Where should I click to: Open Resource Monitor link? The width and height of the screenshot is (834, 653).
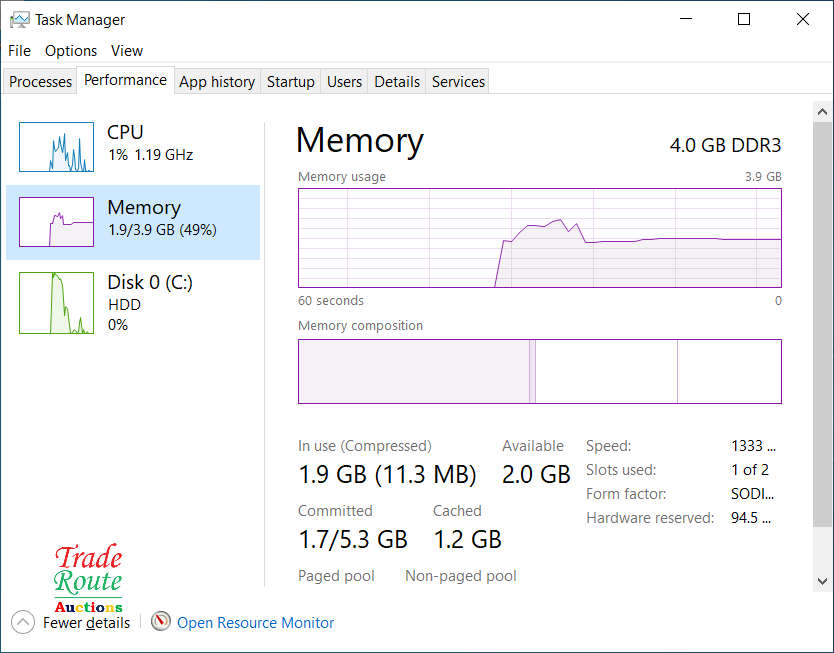[256, 623]
